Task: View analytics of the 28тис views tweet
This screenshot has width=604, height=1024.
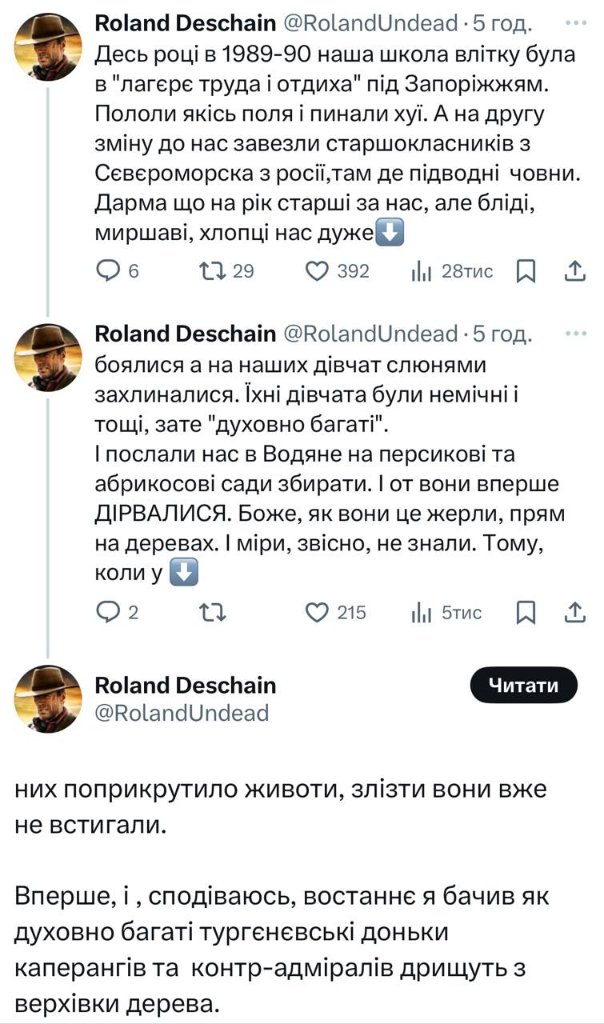Action: pyautogui.click(x=421, y=271)
